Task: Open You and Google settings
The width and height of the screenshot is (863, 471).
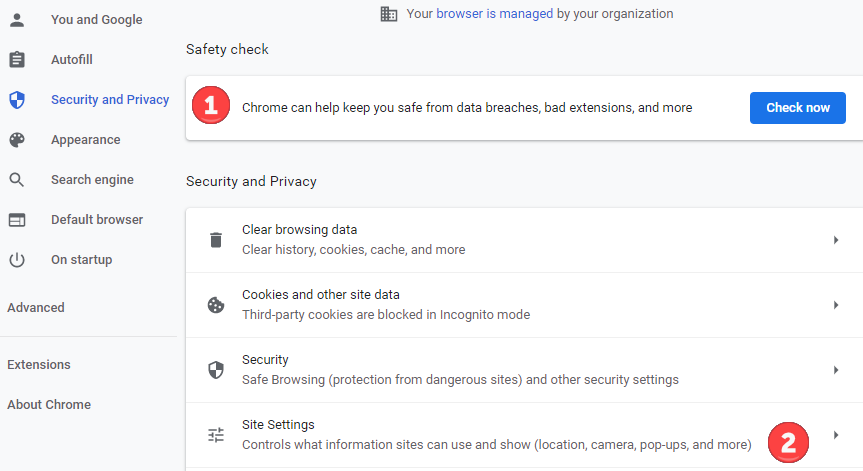Action: (x=97, y=20)
